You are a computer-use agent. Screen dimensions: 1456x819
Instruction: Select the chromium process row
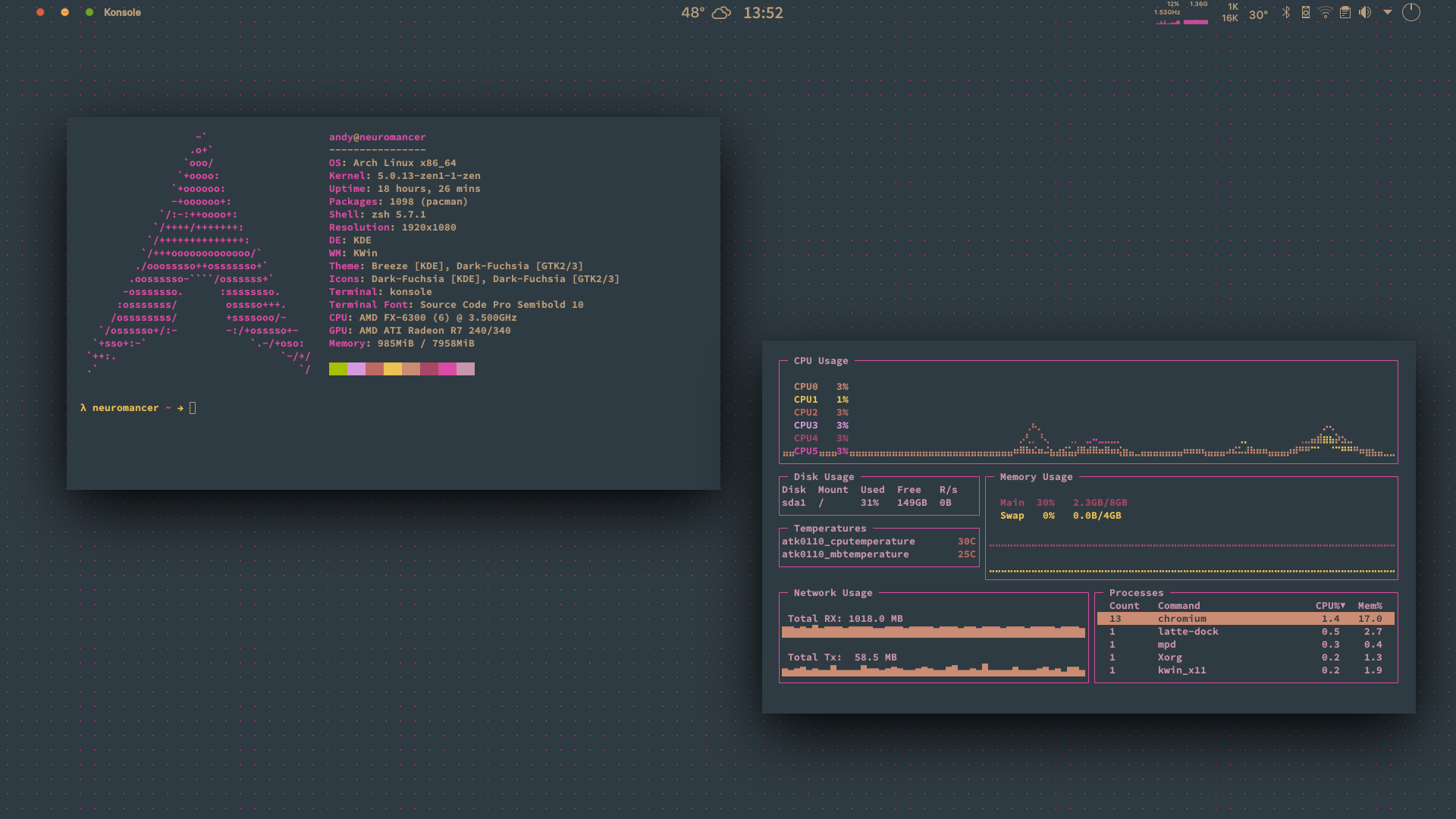(1245, 619)
